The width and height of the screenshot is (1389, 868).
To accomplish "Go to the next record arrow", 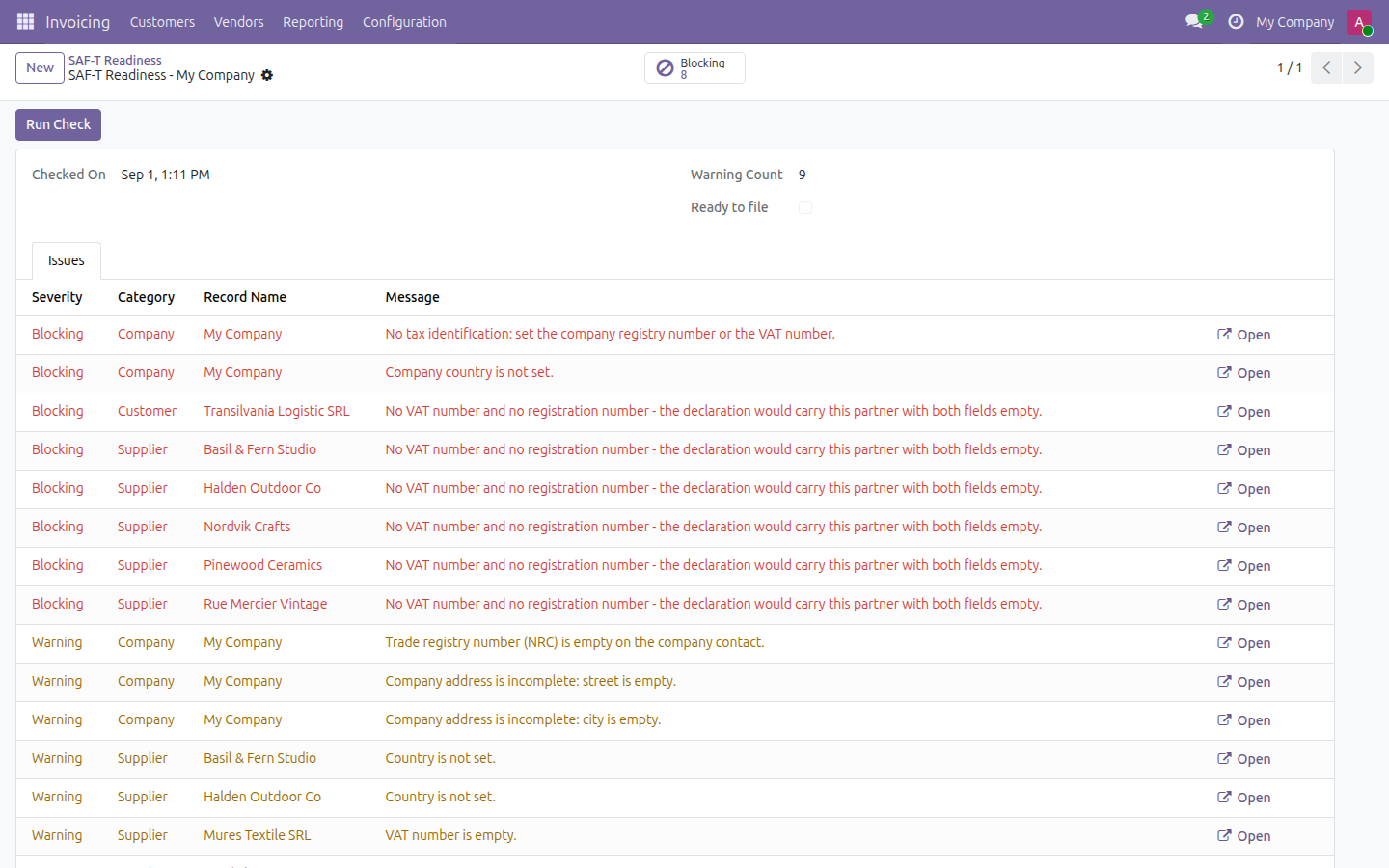I will coord(1357,68).
